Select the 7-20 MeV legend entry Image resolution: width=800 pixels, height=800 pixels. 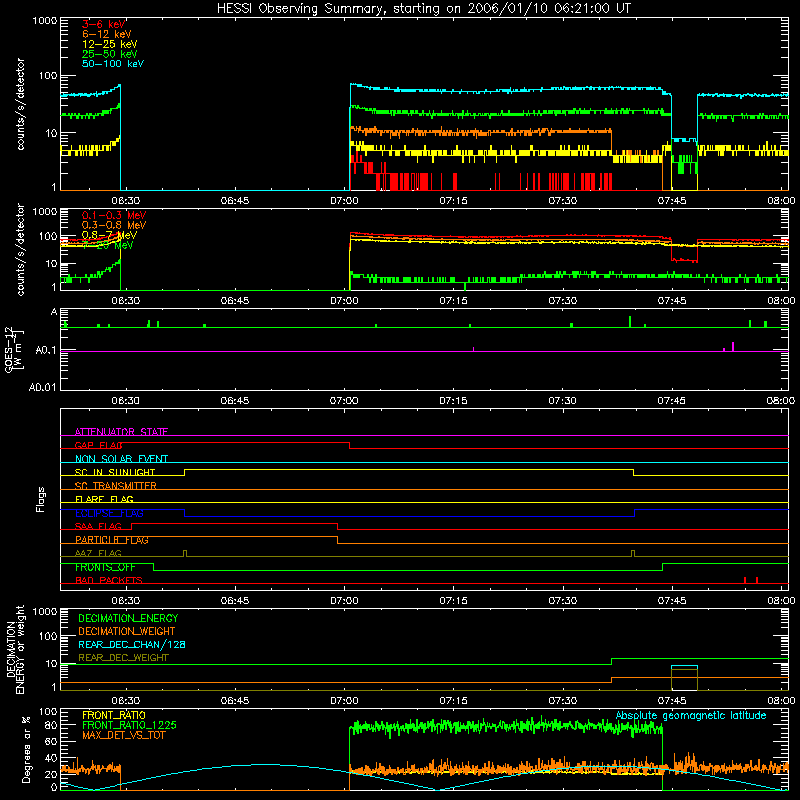click(x=108, y=245)
